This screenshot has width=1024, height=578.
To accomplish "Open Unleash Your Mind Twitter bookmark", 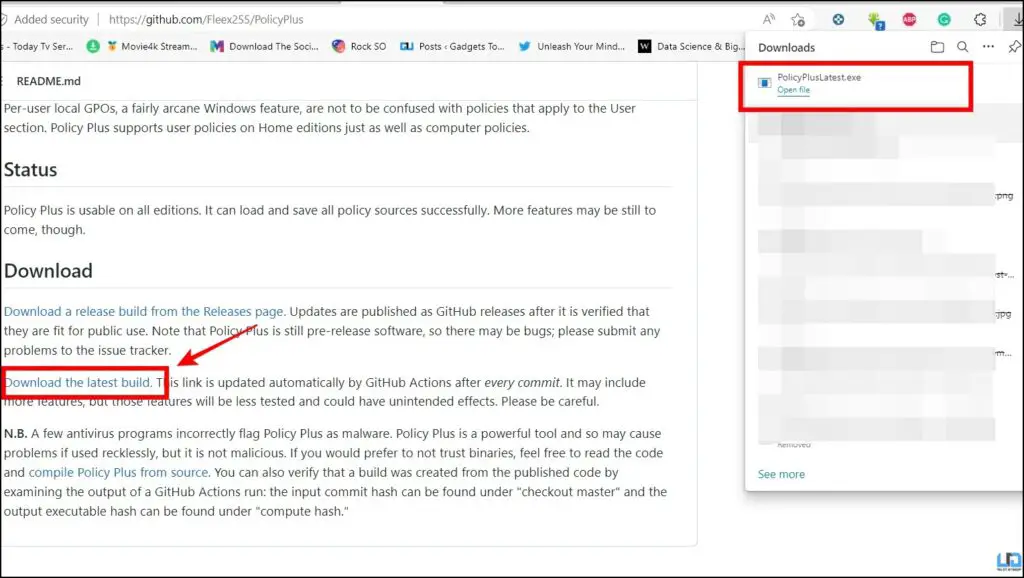I will point(571,46).
